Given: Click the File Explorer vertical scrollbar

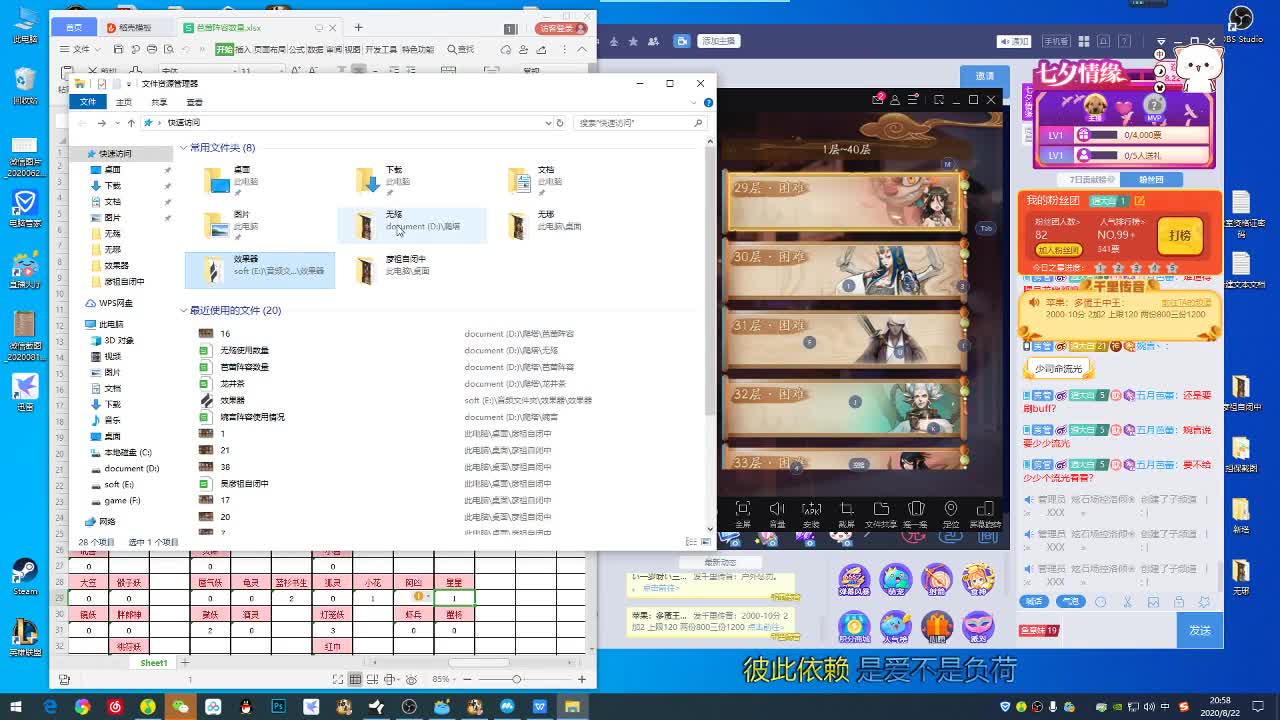Looking at the screenshot, I should pyautogui.click(x=710, y=280).
